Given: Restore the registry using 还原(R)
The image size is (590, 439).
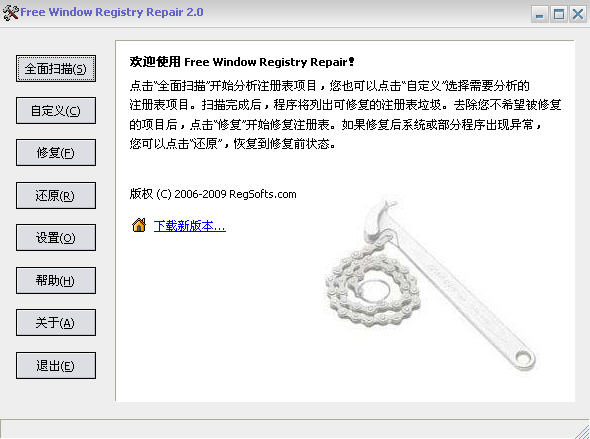Looking at the screenshot, I should (56, 196).
